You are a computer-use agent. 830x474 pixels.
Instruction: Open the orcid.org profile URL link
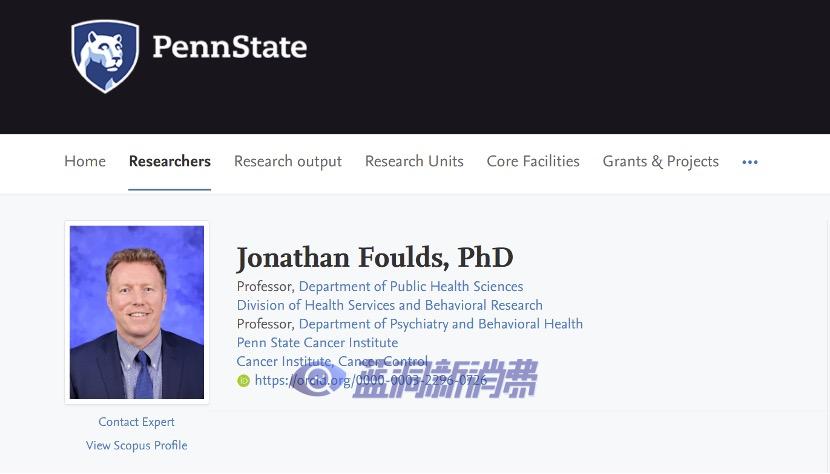click(x=371, y=380)
